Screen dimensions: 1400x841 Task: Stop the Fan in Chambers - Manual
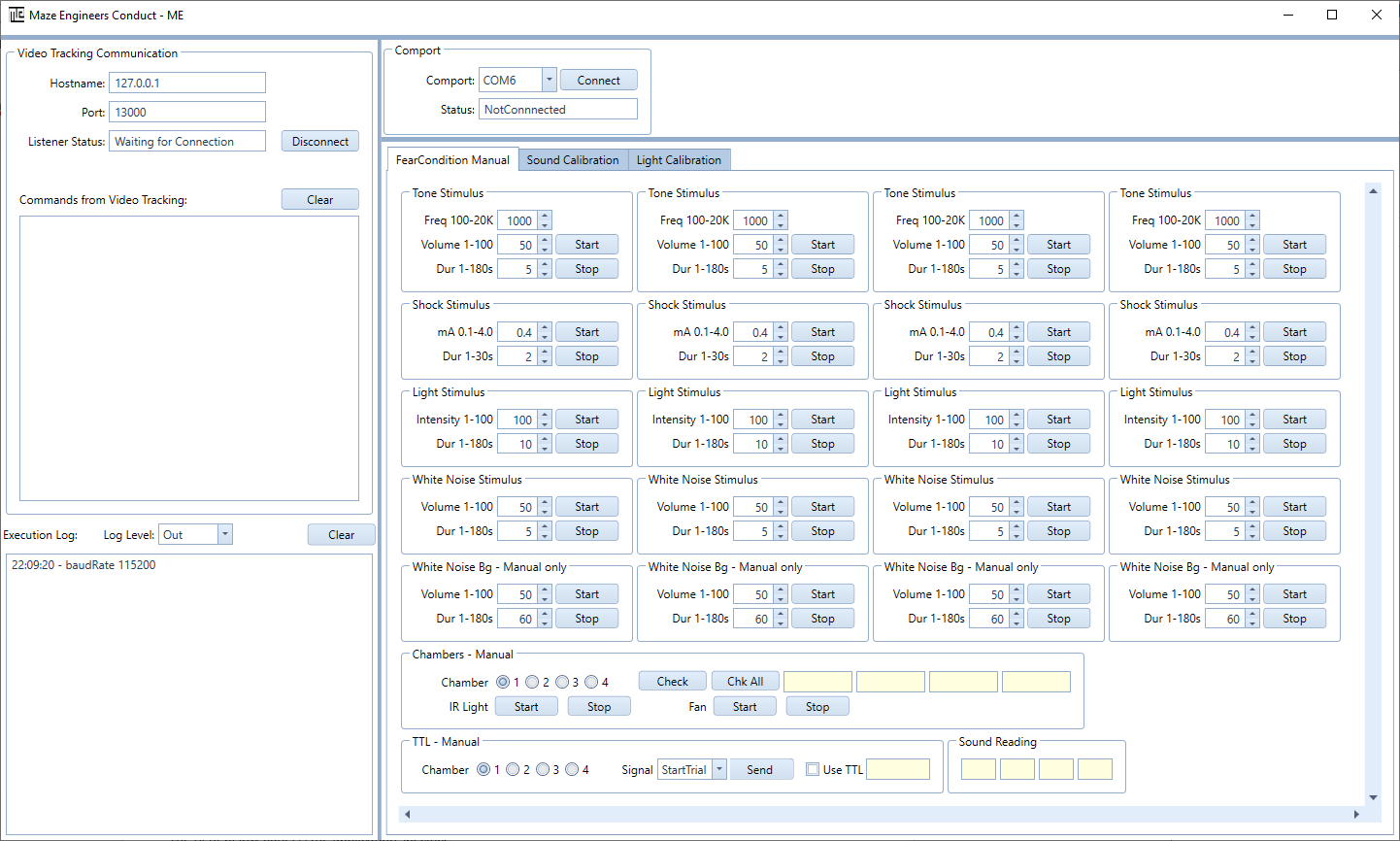[x=817, y=706]
